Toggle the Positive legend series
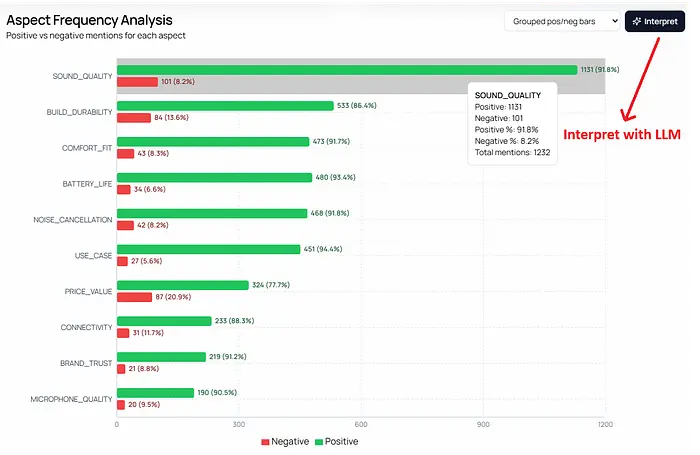The image size is (700, 455). tap(335, 441)
